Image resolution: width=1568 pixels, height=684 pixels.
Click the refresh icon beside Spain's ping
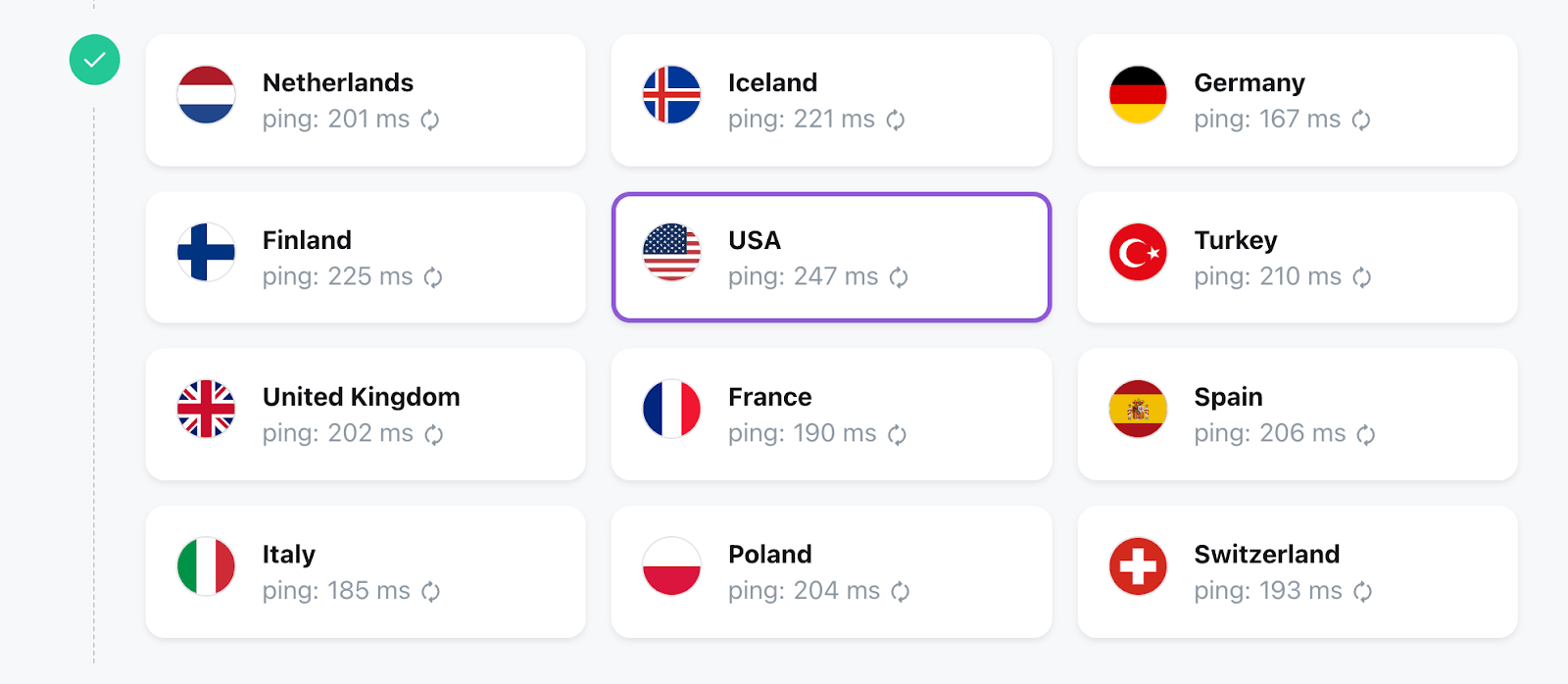click(1366, 434)
